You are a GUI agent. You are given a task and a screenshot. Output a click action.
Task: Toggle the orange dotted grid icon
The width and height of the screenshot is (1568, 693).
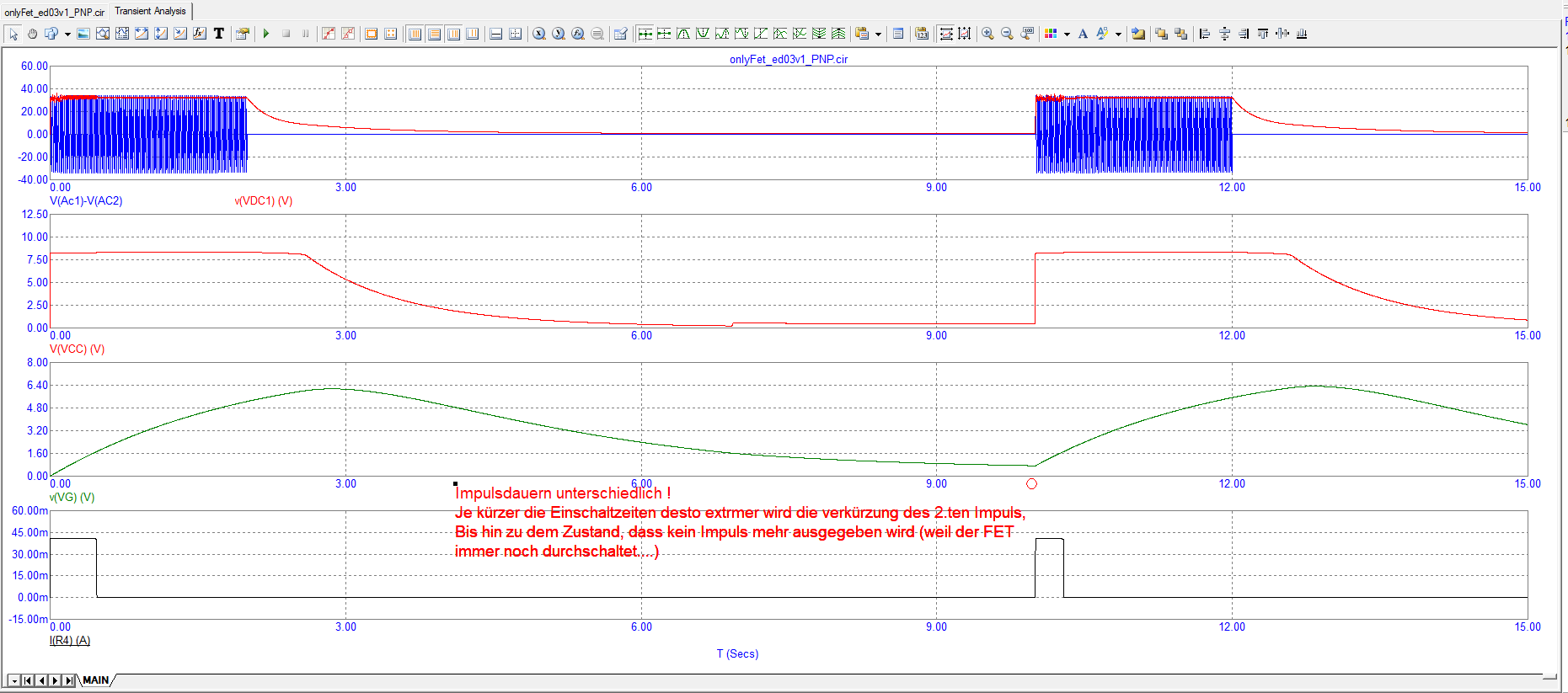(x=391, y=34)
